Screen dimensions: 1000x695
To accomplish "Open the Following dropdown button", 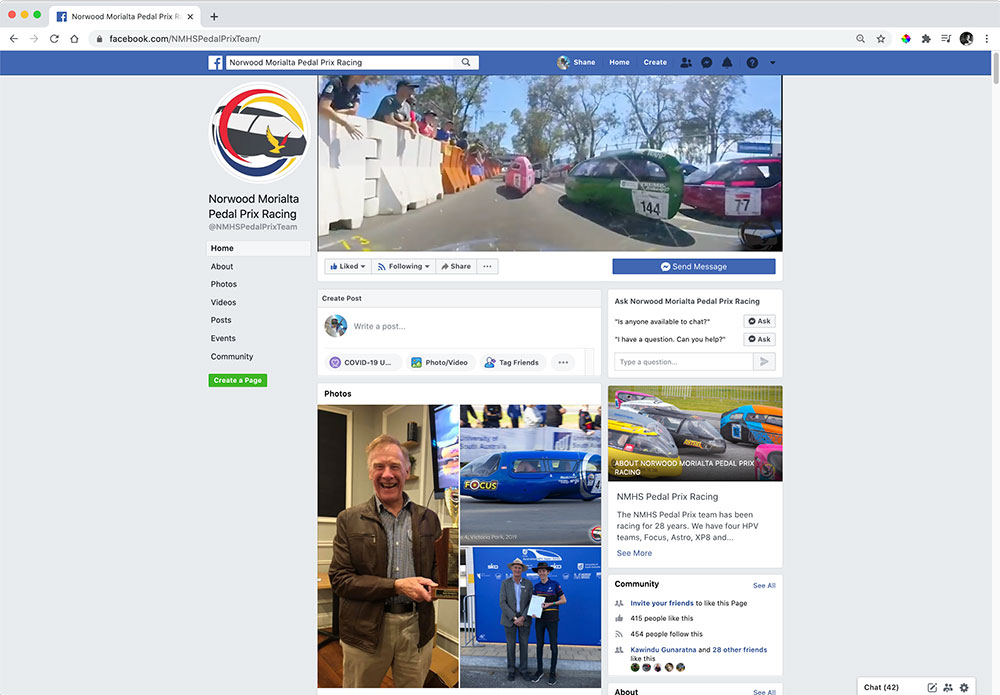I will pos(403,267).
